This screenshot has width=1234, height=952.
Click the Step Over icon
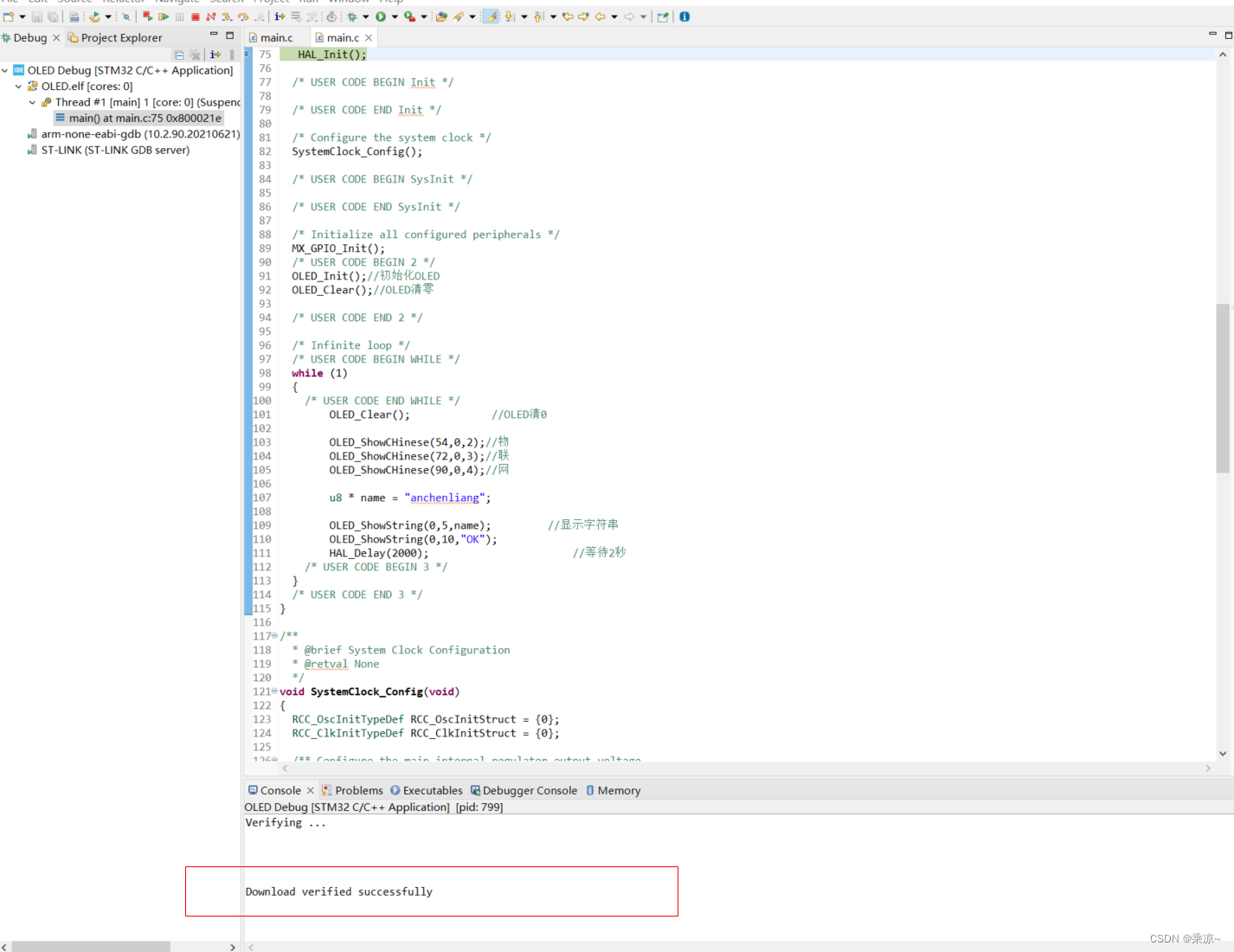point(243,16)
